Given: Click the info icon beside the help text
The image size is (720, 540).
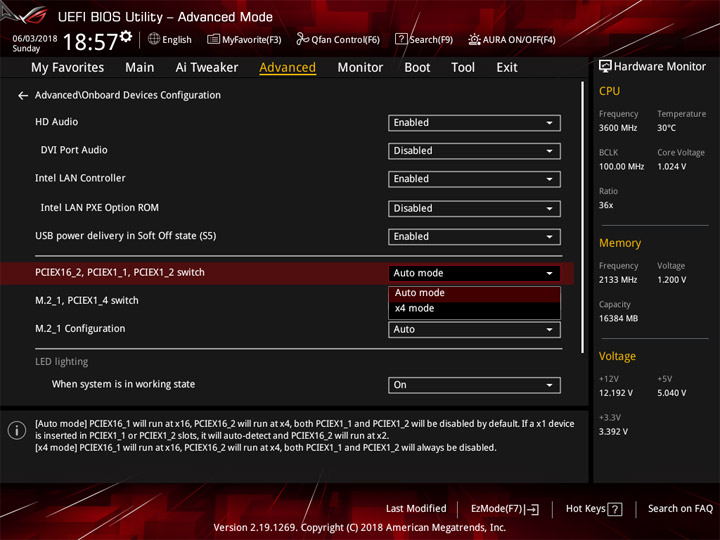Looking at the screenshot, I should coord(17,430).
